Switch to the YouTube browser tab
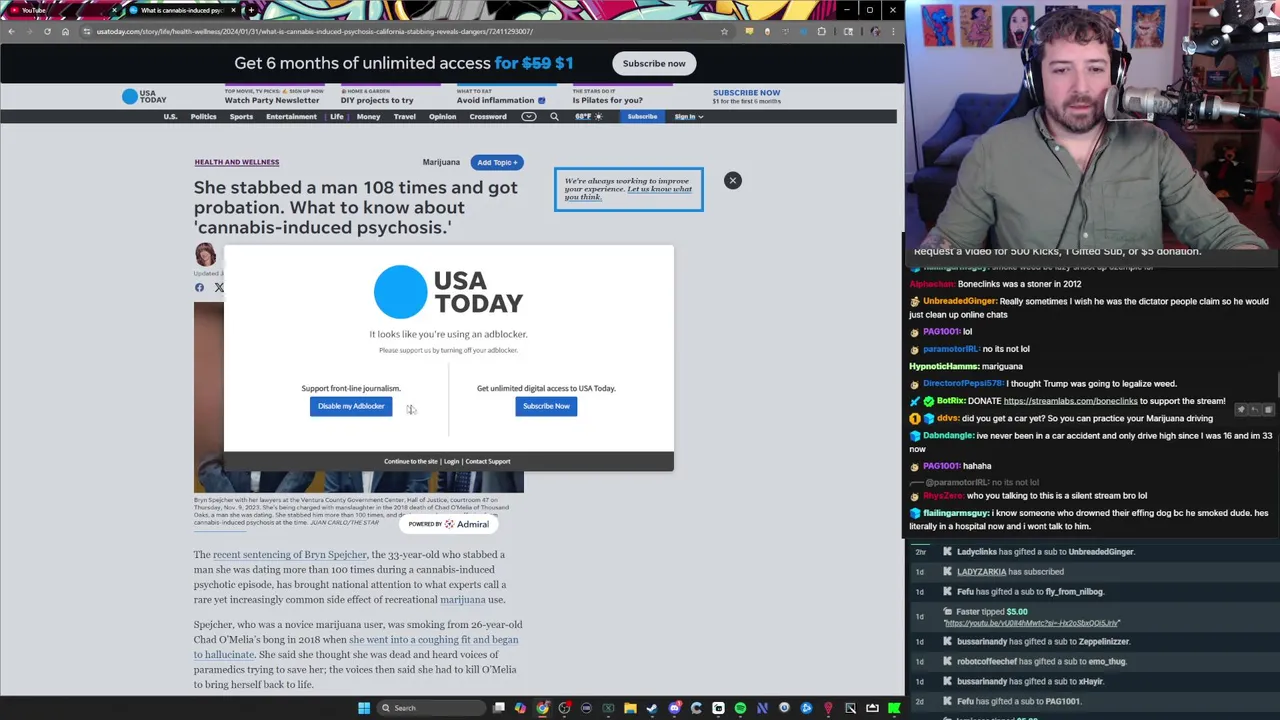 coord(60,10)
